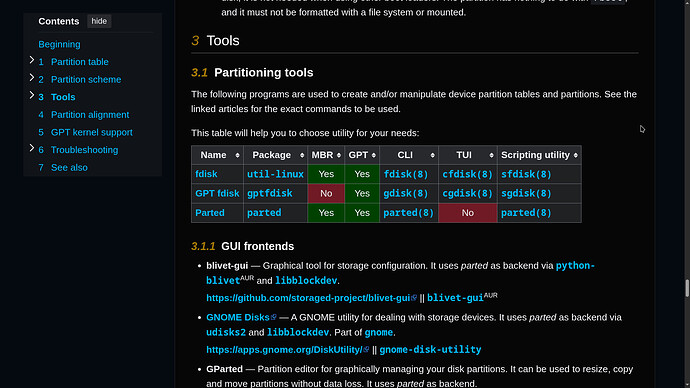Open parted(8) link in CLI column

tap(408, 213)
